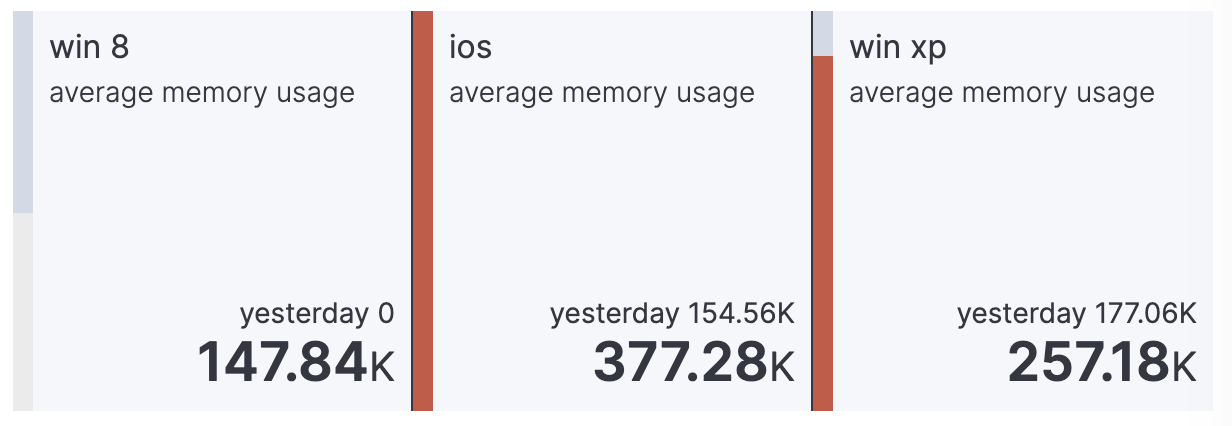Click the 257.18K metric value

pos(1101,362)
